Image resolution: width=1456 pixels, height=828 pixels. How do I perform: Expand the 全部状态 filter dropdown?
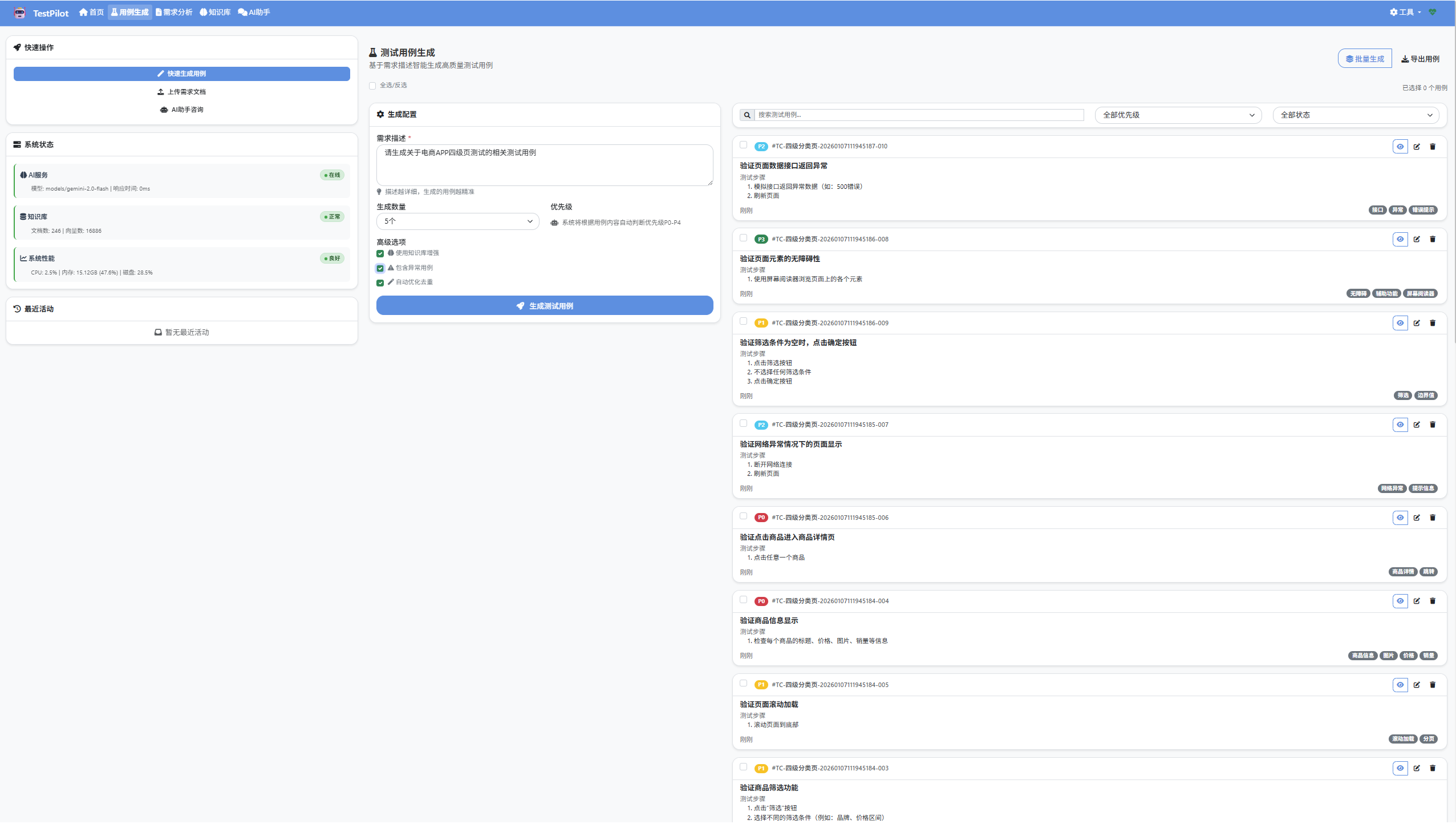(x=1356, y=115)
